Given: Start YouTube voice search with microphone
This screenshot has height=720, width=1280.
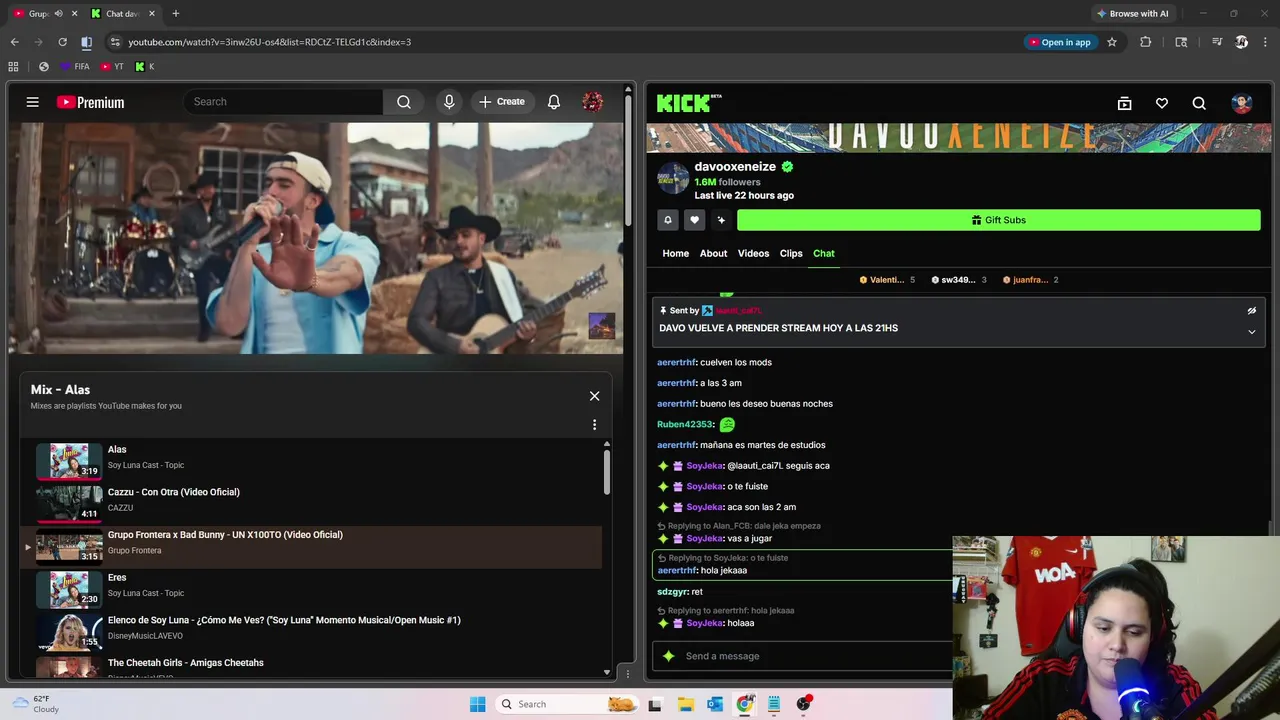Looking at the screenshot, I should 449,102.
